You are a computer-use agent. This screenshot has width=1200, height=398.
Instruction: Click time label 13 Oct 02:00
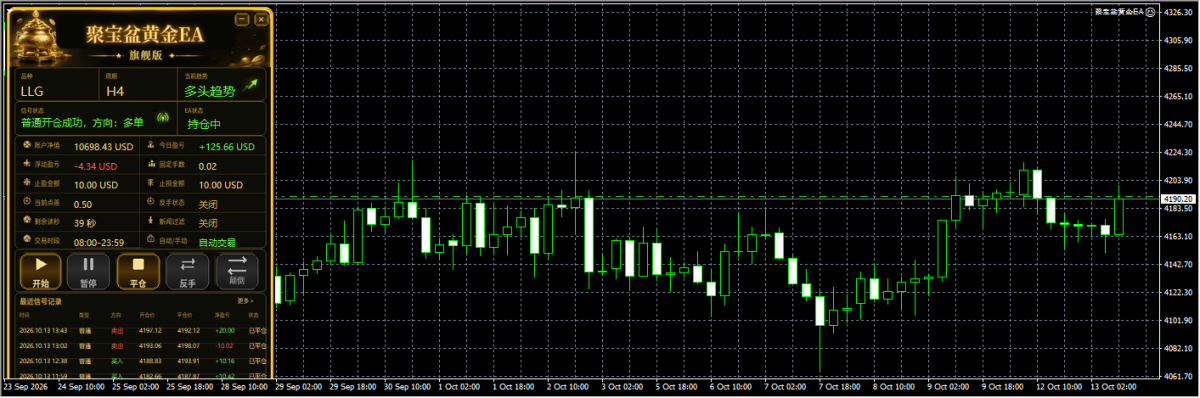coord(1114,387)
